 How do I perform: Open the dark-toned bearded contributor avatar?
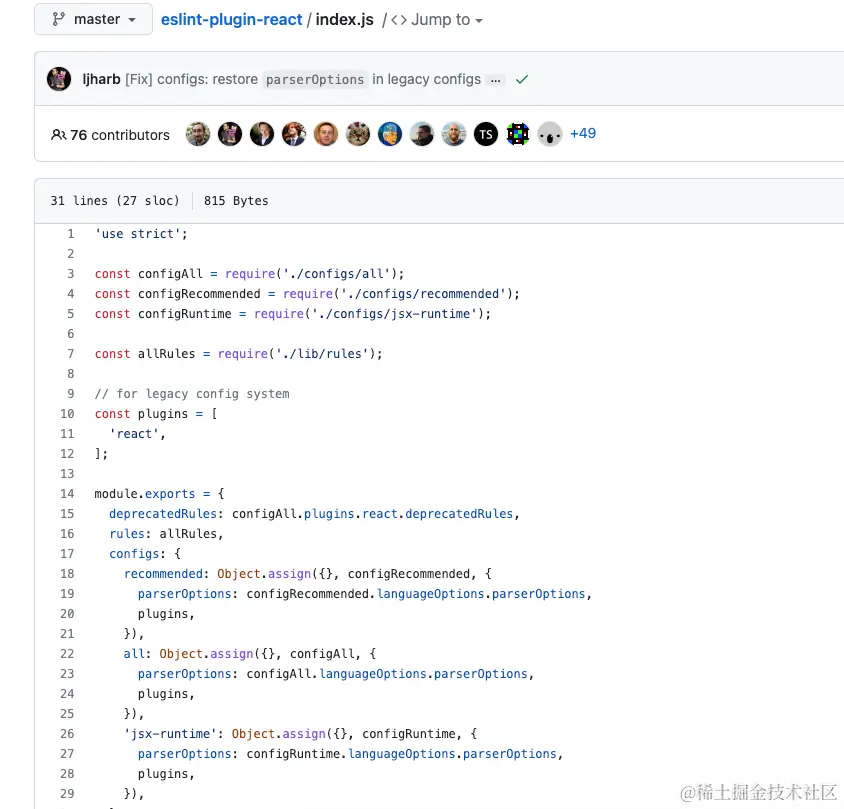(x=422, y=134)
